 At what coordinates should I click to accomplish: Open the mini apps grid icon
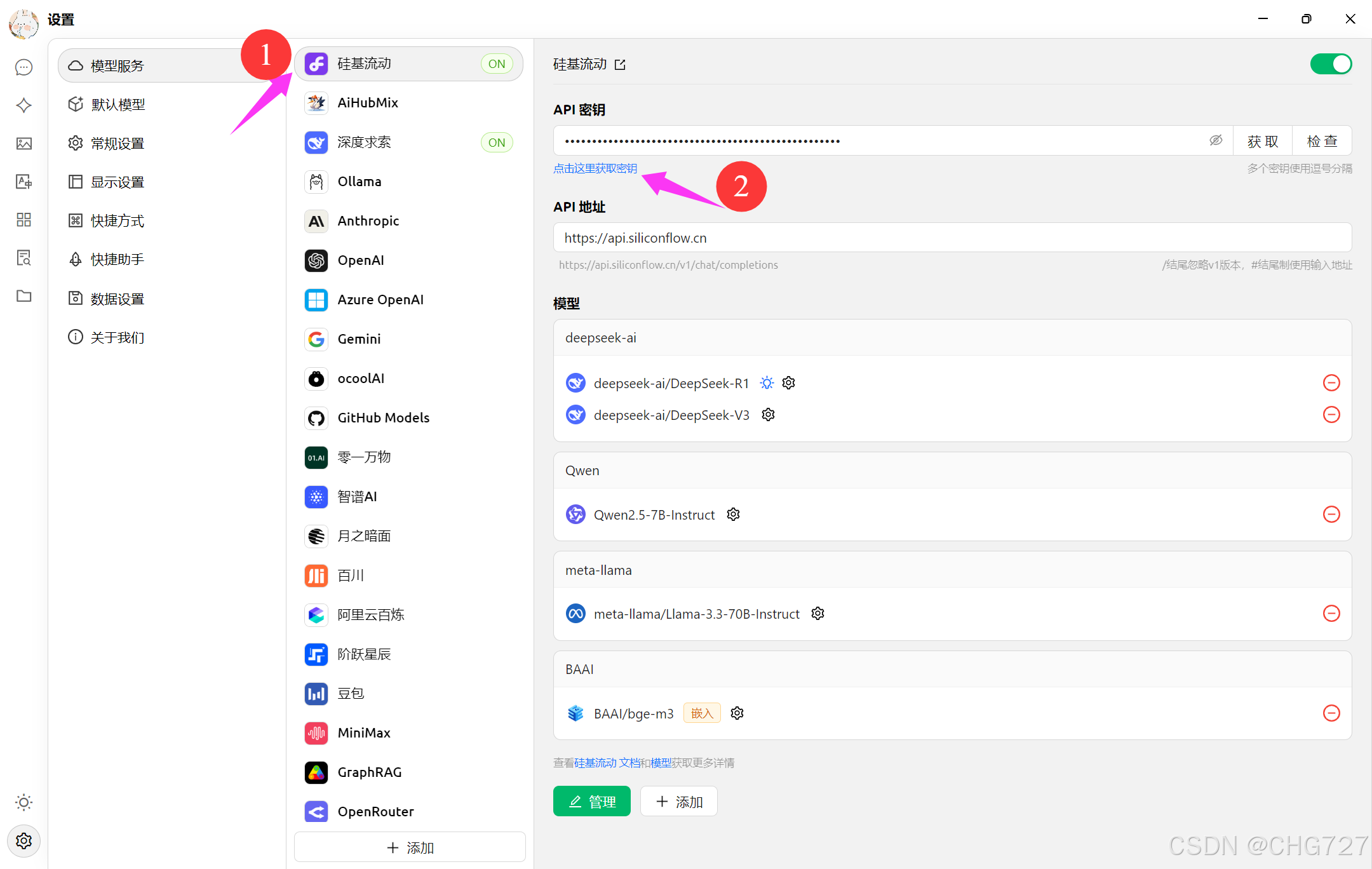[24, 220]
